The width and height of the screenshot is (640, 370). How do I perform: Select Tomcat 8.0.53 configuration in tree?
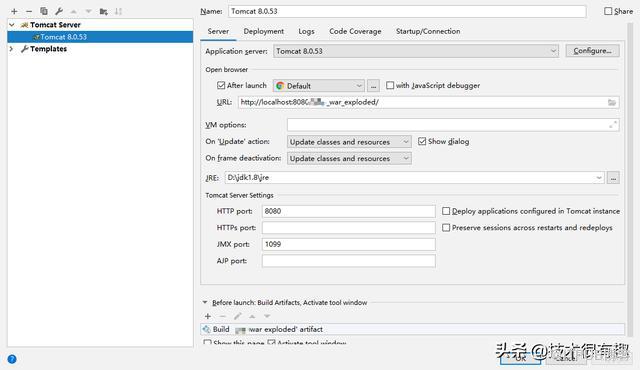pyautogui.click(x=100, y=37)
